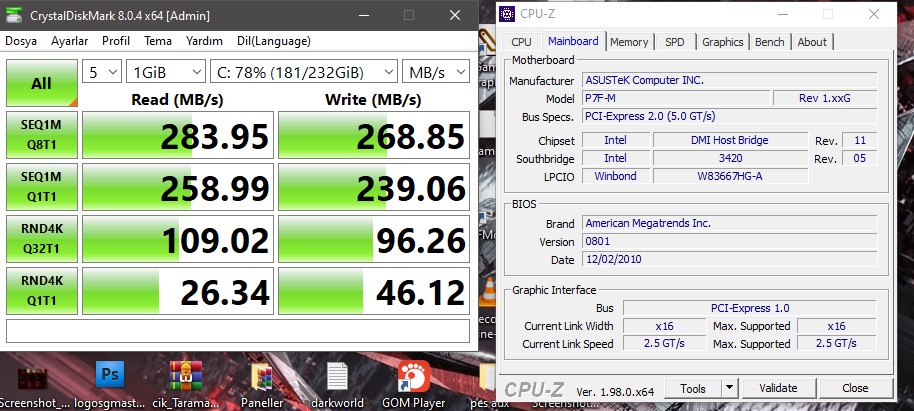Click the Rev 1.xxG field
This screenshot has height=411, width=914.
[825, 98]
